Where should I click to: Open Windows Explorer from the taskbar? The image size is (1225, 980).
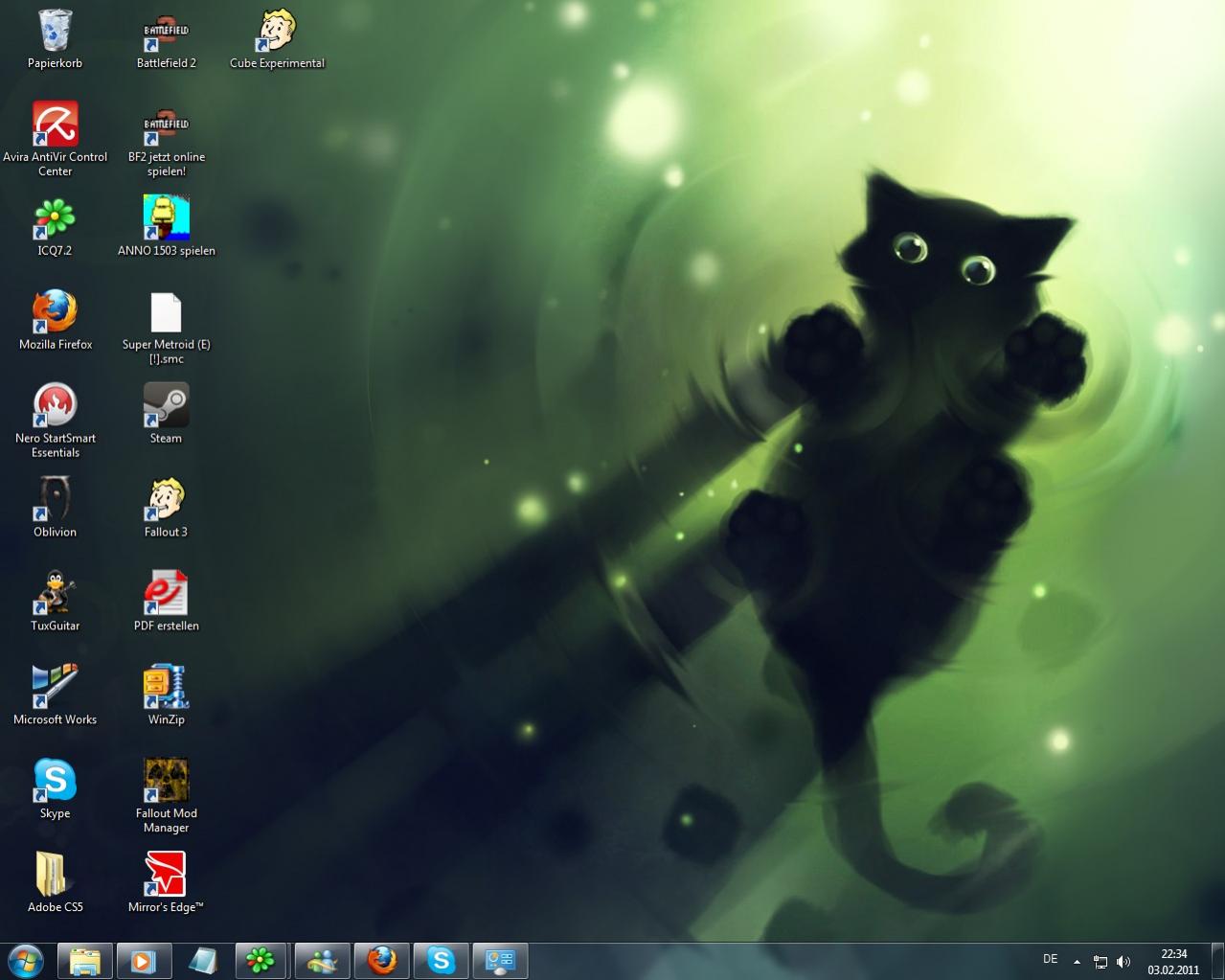(85, 961)
